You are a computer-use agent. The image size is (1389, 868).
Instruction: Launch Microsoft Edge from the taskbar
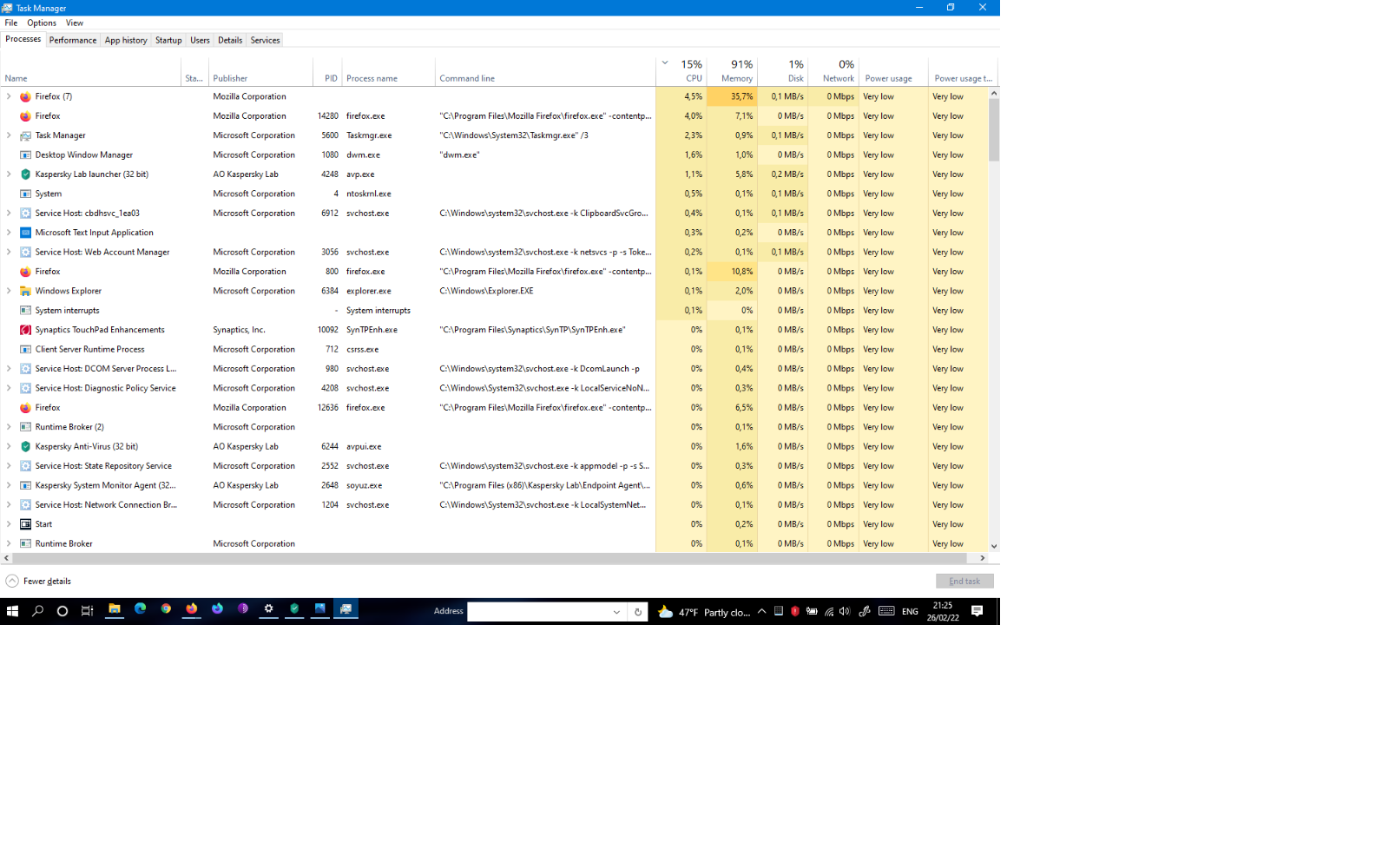click(140, 609)
